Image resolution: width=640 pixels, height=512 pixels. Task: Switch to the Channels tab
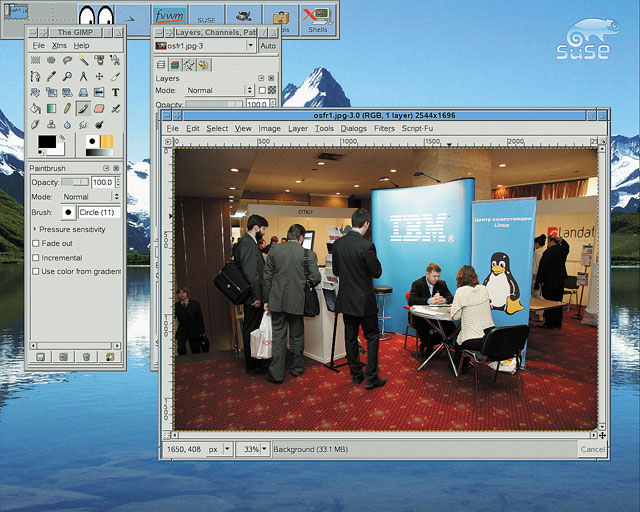point(175,65)
